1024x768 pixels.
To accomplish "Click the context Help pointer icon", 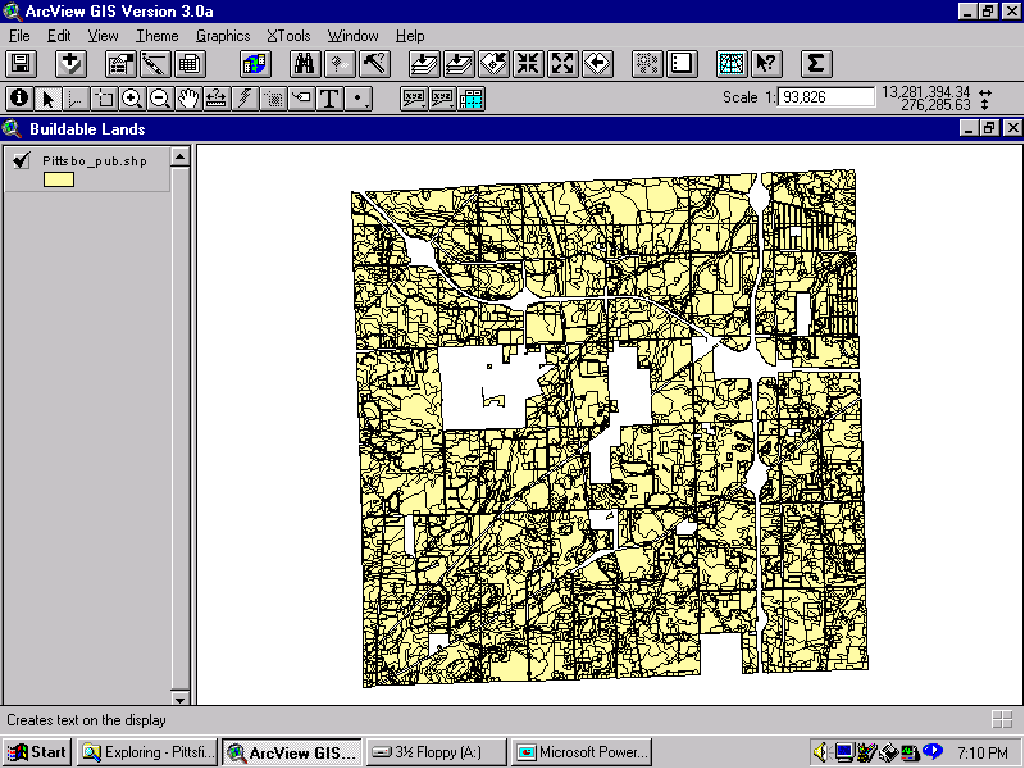I will pyautogui.click(x=767, y=64).
